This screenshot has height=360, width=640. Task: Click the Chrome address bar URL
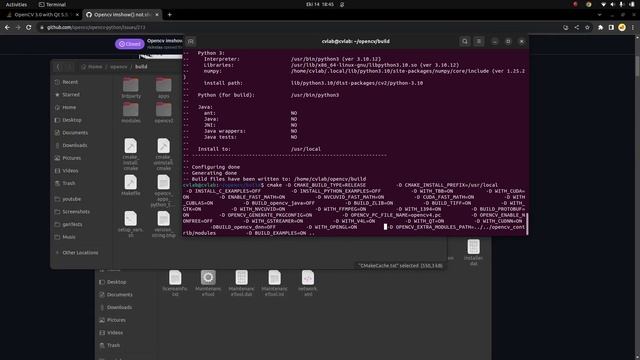click(x=96, y=27)
